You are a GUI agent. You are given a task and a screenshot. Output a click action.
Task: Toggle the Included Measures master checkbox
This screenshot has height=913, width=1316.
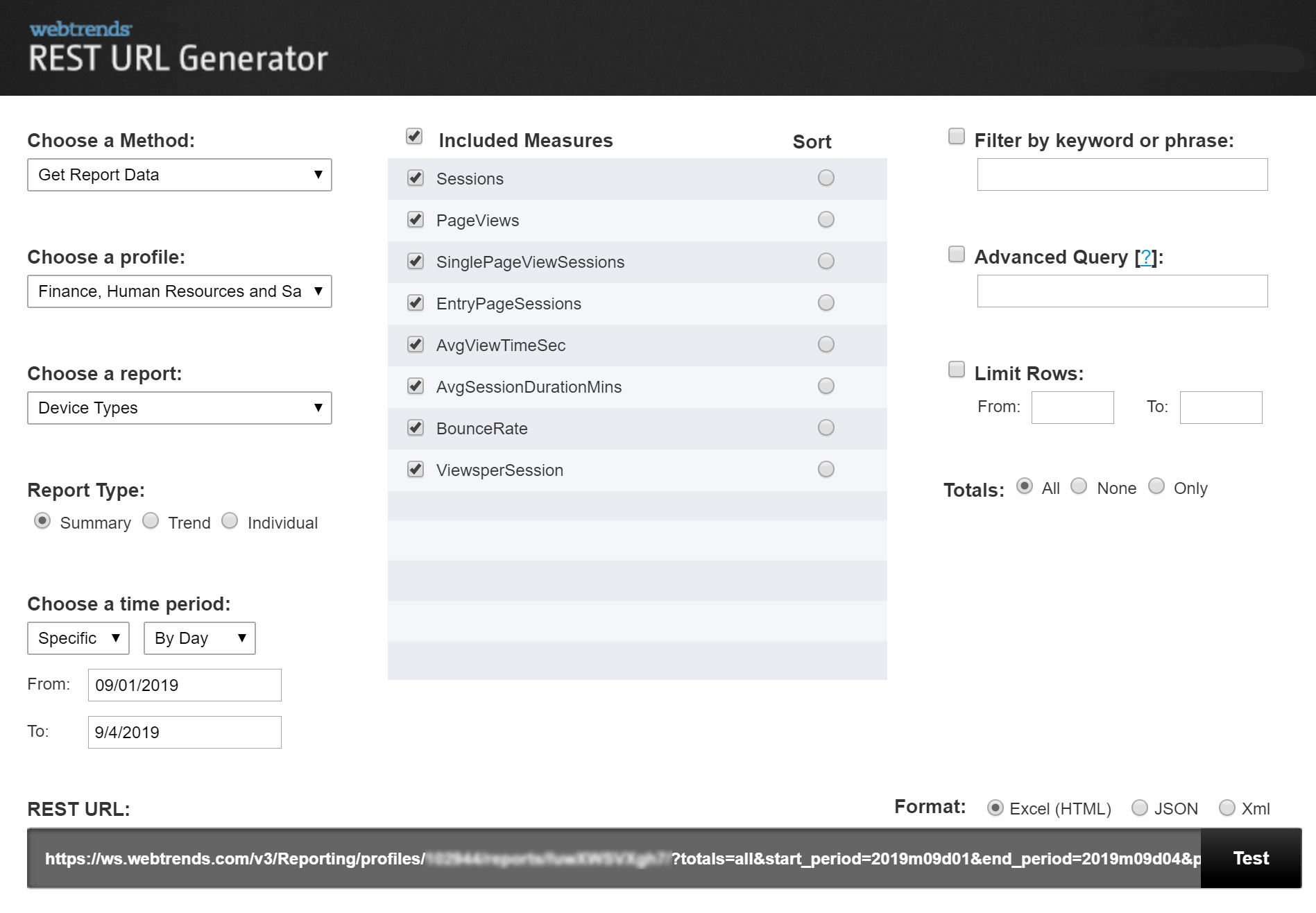click(x=414, y=137)
